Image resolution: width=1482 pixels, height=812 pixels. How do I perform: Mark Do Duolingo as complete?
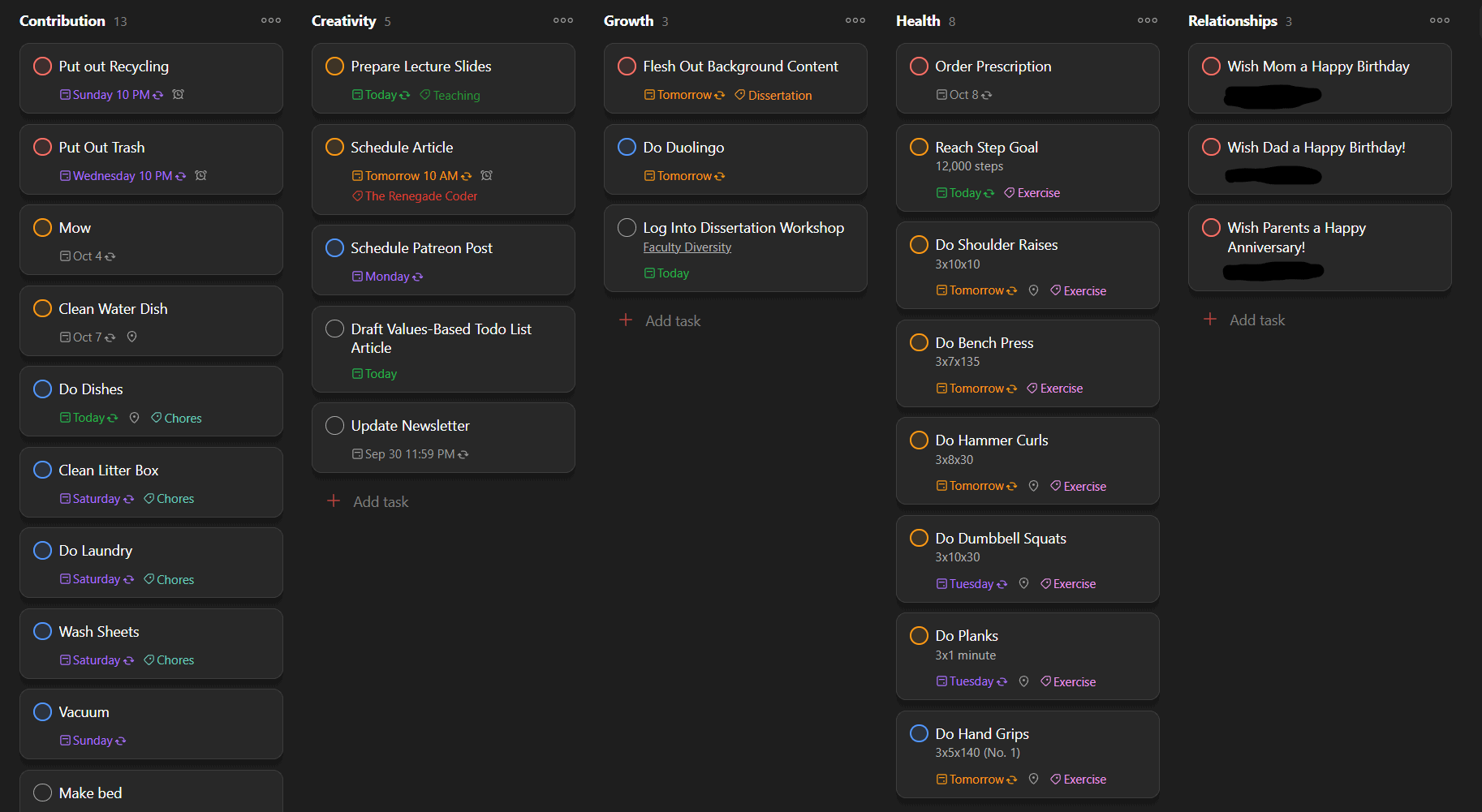pyautogui.click(x=627, y=147)
